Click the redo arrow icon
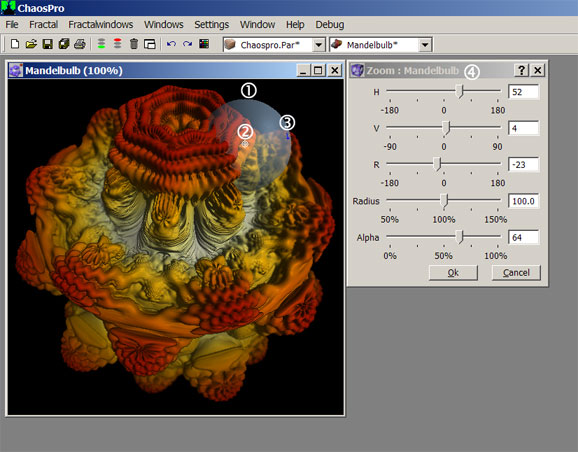 pos(187,44)
